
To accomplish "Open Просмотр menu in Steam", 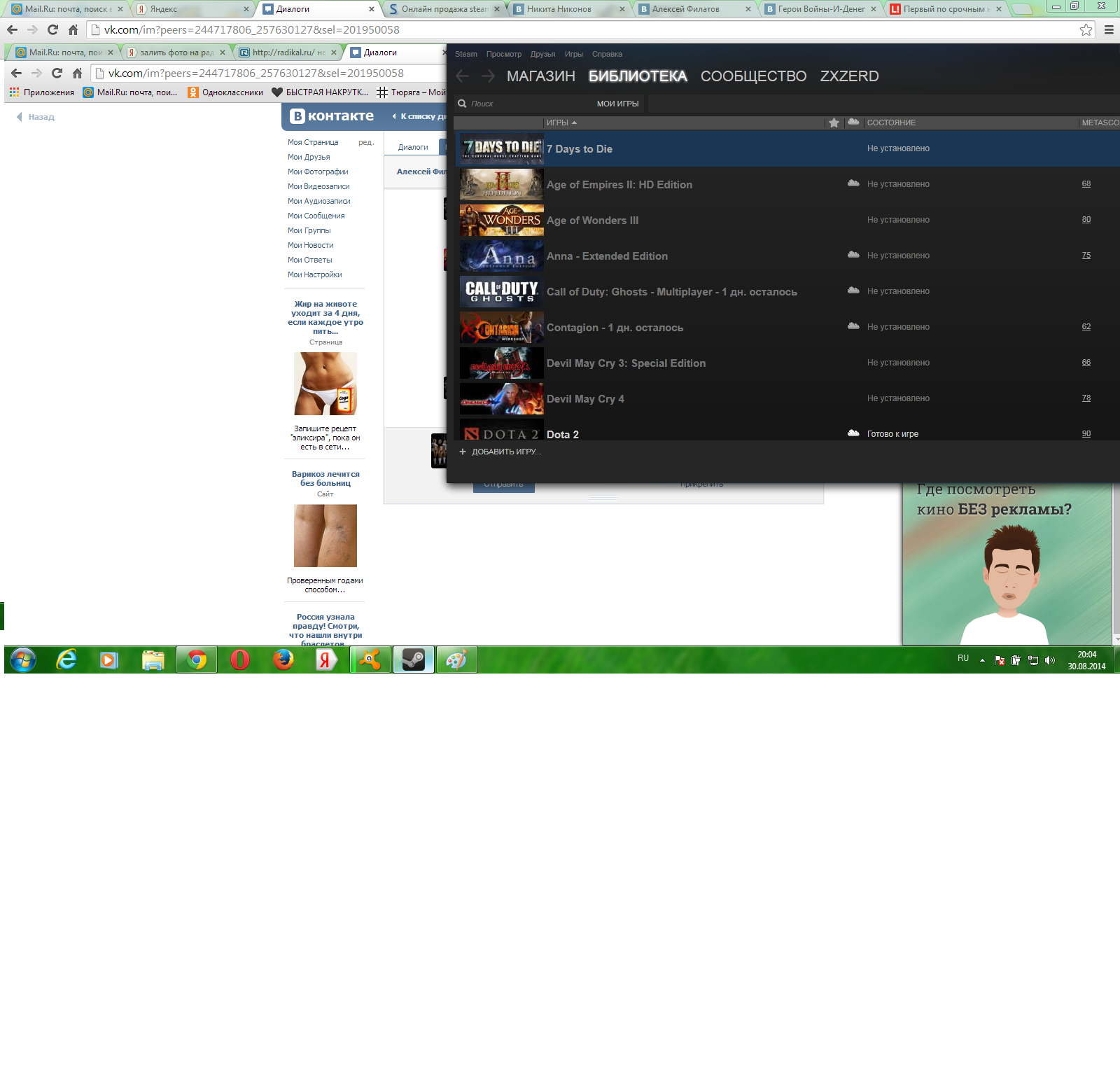I will point(504,54).
